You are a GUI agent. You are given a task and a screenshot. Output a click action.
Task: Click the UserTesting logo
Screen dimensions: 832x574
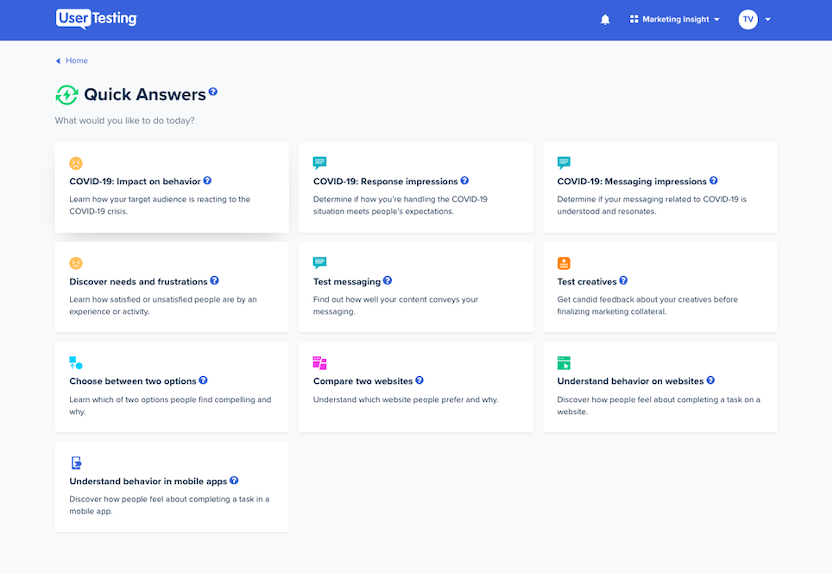click(x=96, y=19)
